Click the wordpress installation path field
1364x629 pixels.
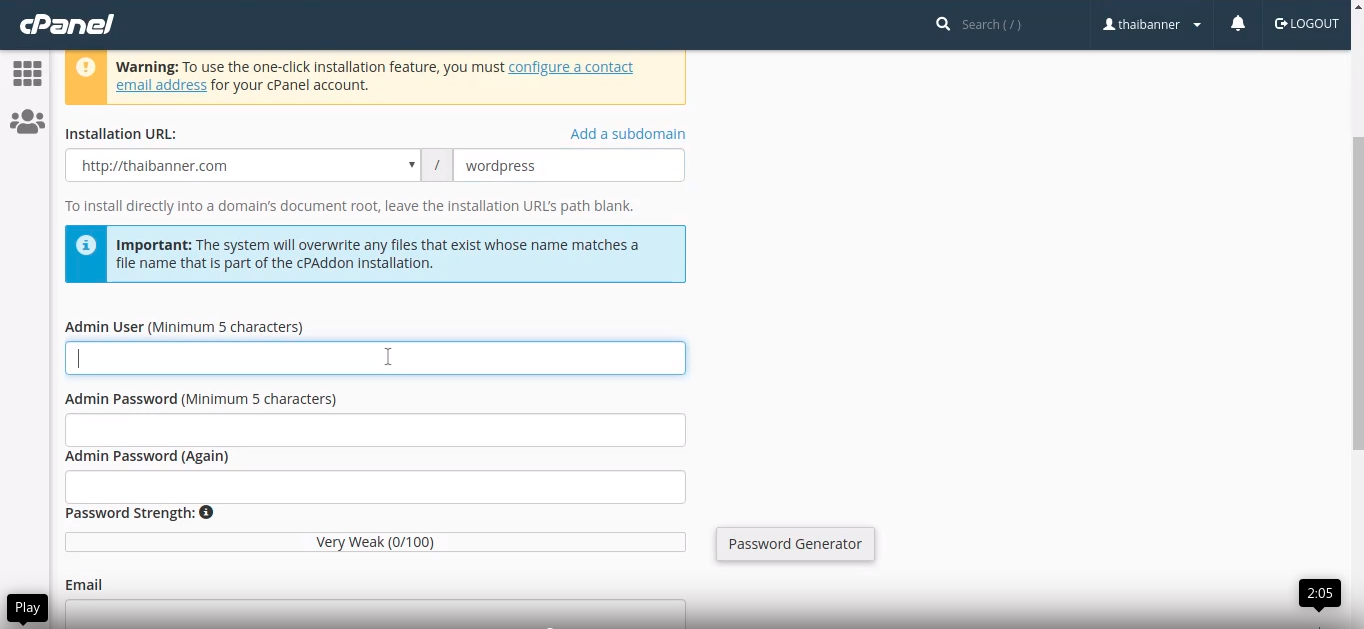coord(568,166)
